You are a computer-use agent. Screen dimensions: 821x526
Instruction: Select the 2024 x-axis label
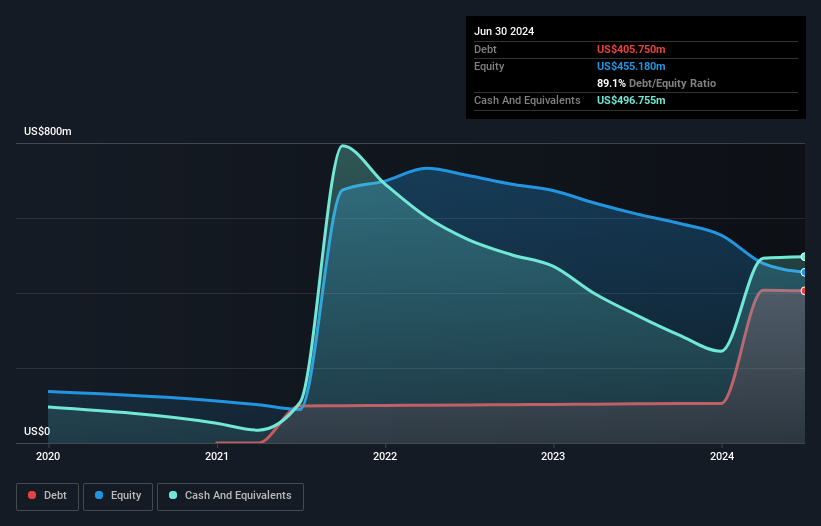(x=722, y=456)
